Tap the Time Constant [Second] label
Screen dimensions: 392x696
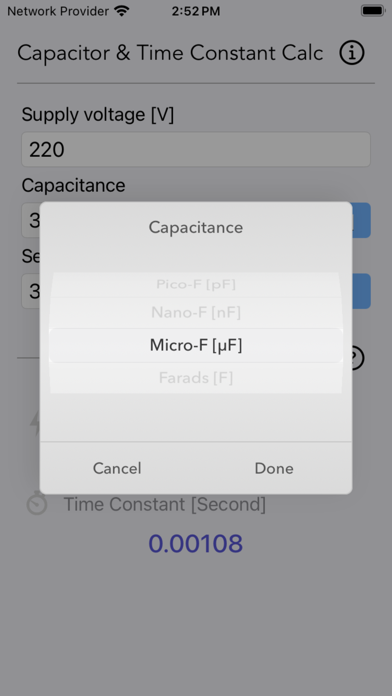(165, 505)
